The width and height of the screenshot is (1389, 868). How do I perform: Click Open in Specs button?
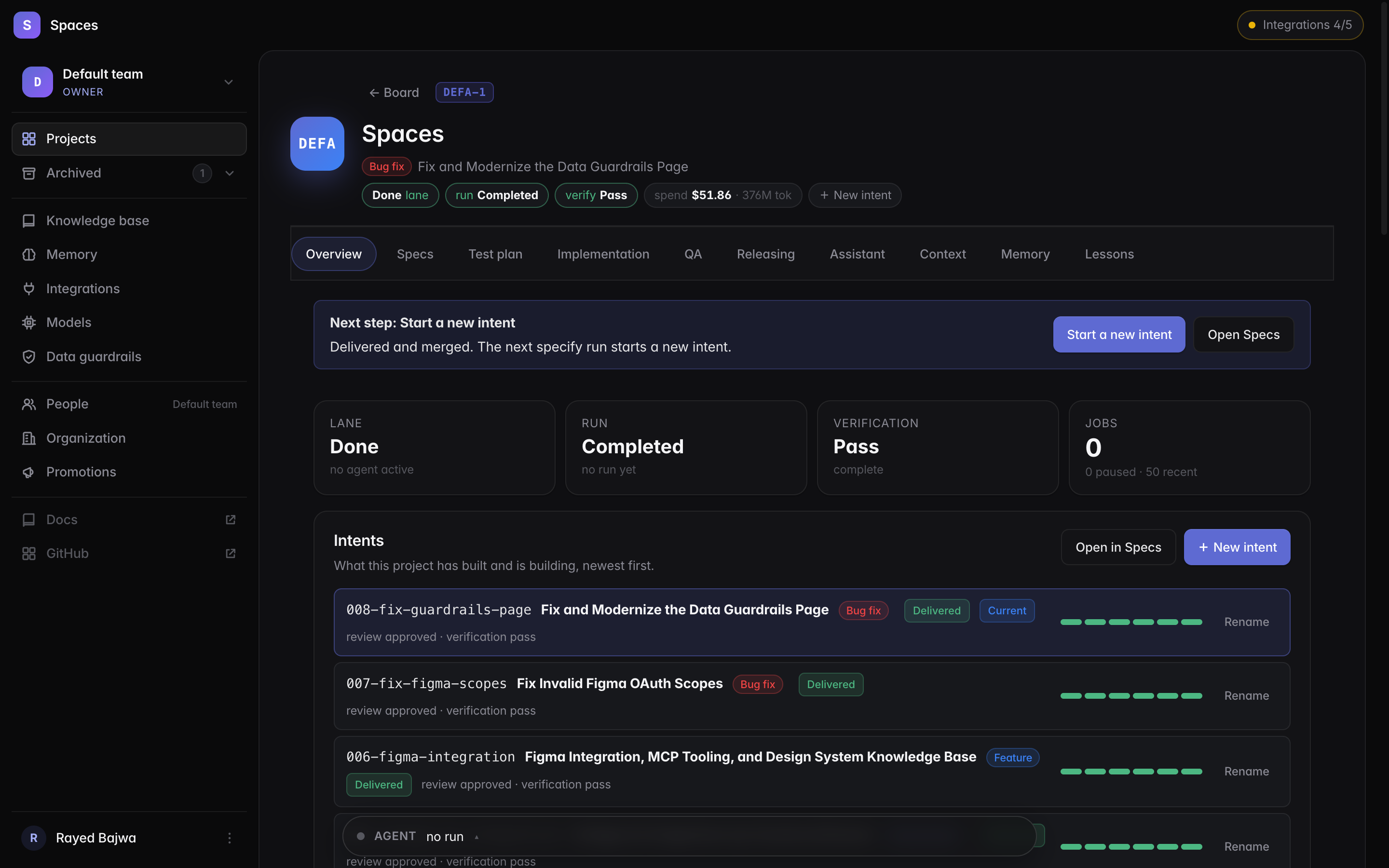click(x=1118, y=547)
